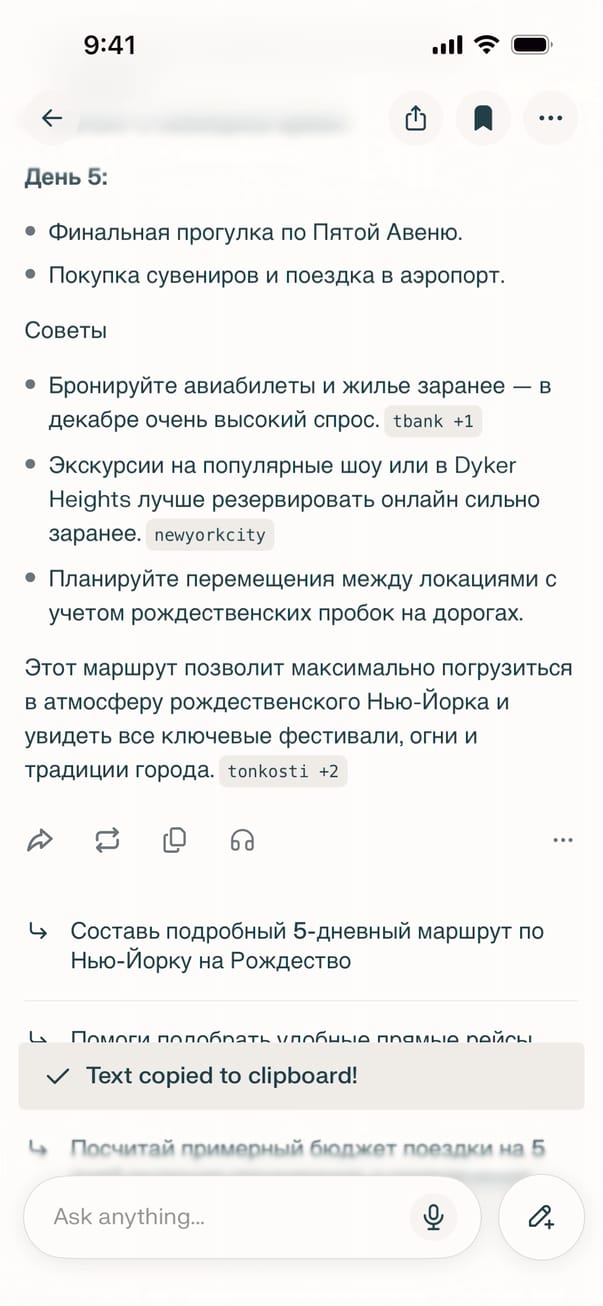Viewport: 603px width, 1306px height.
Task: Tap the share arrow below the answer
Action: (40, 841)
